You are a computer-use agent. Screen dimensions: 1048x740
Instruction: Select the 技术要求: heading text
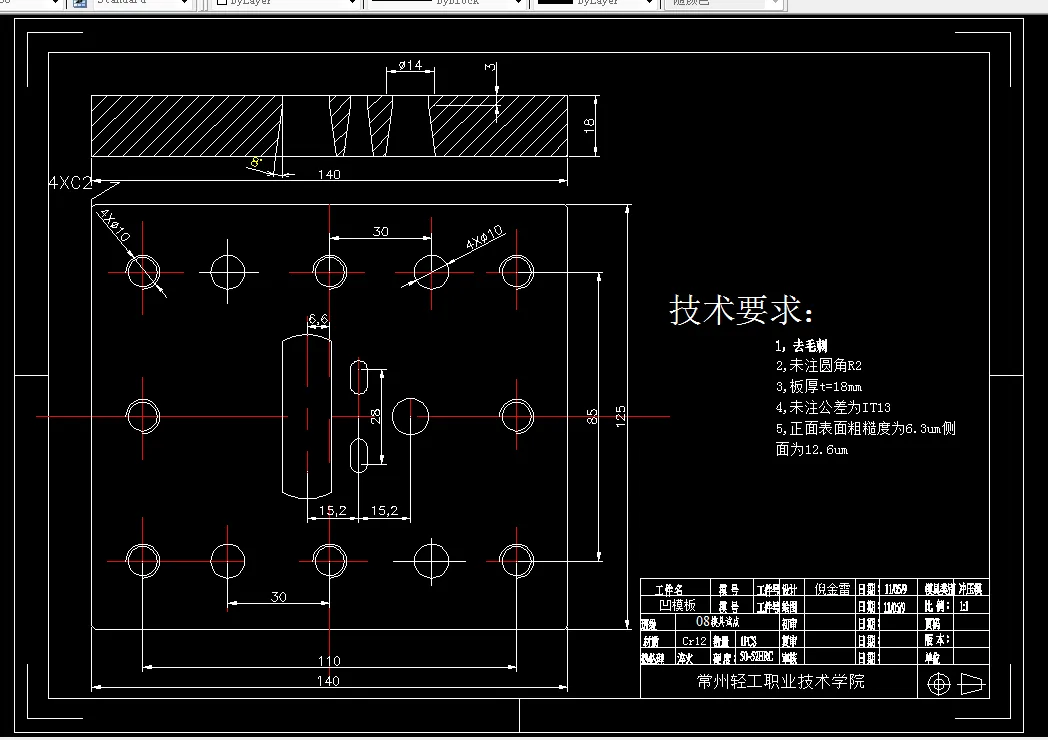pyautogui.click(x=742, y=310)
